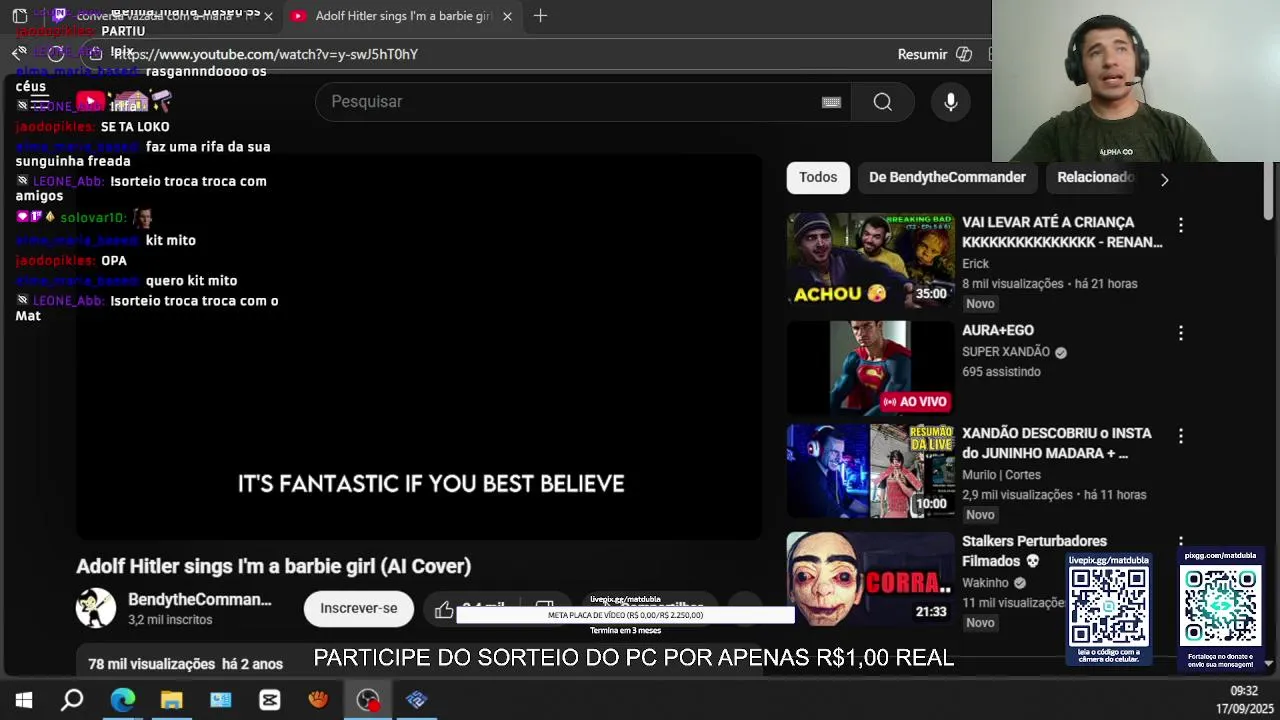Select the Todos filter chip
1280x720 pixels.
818,177
